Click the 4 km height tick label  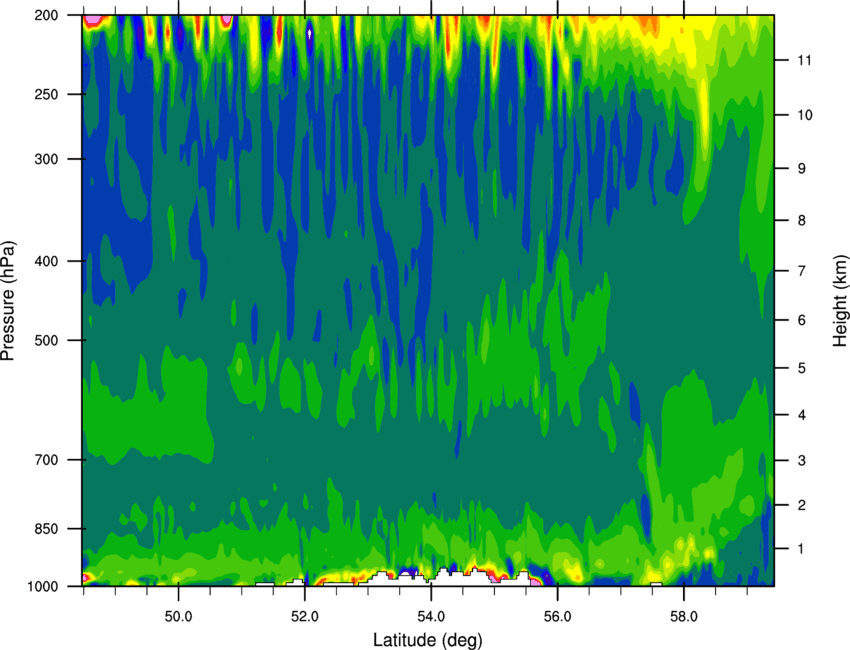(x=802, y=415)
